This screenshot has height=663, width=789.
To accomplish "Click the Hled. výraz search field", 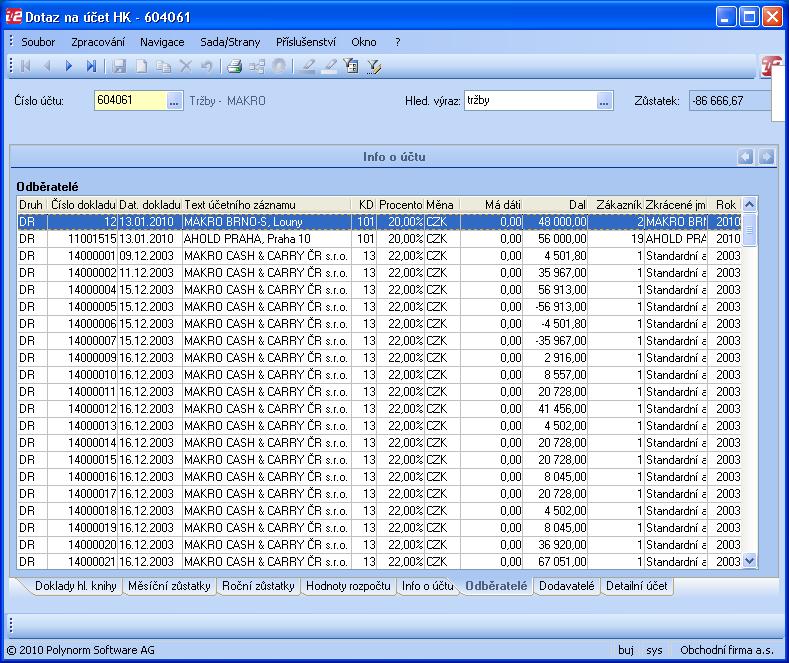I will pyautogui.click(x=531, y=101).
